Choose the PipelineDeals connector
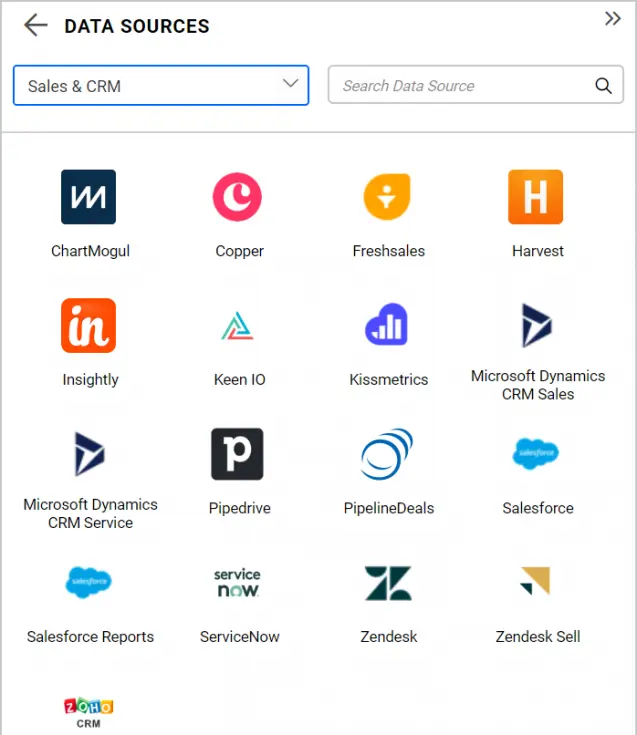 click(388, 454)
